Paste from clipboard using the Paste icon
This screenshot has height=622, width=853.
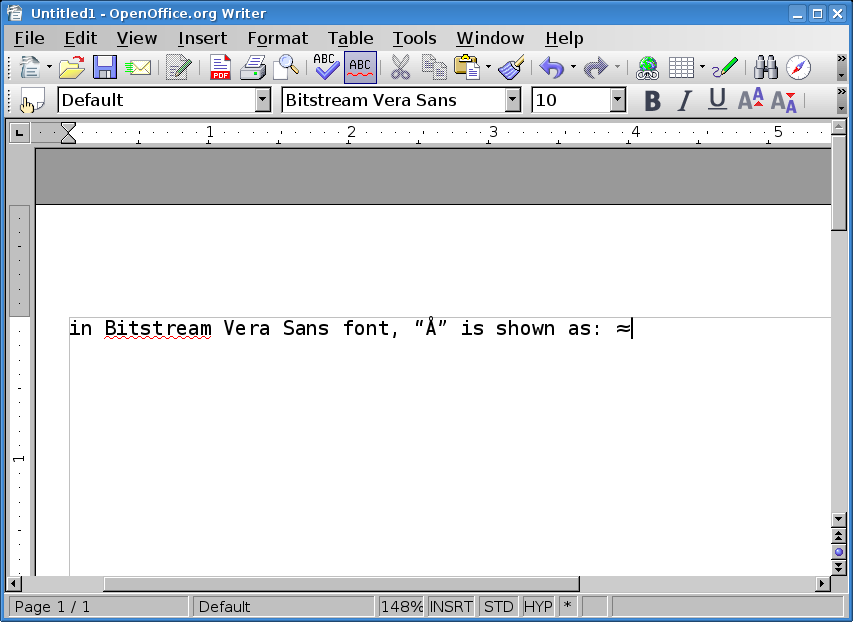coord(467,67)
